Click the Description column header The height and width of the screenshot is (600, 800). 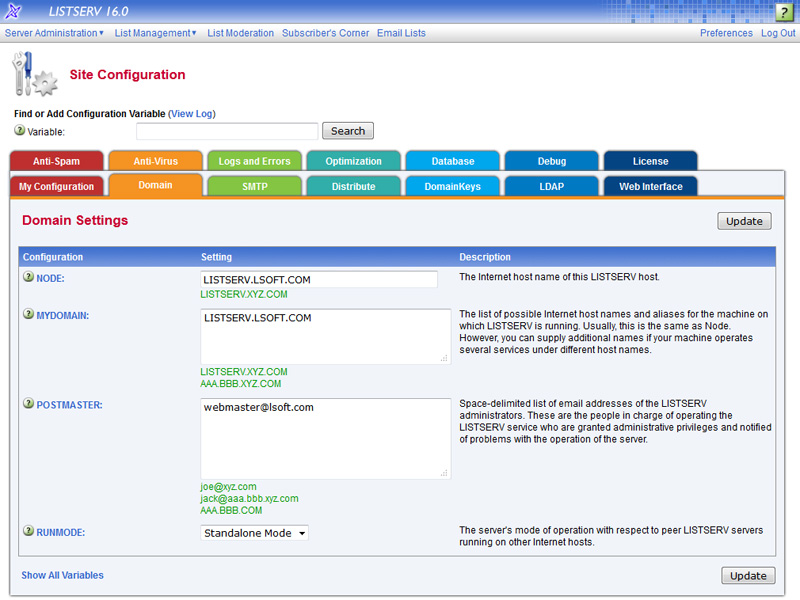click(485, 257)
